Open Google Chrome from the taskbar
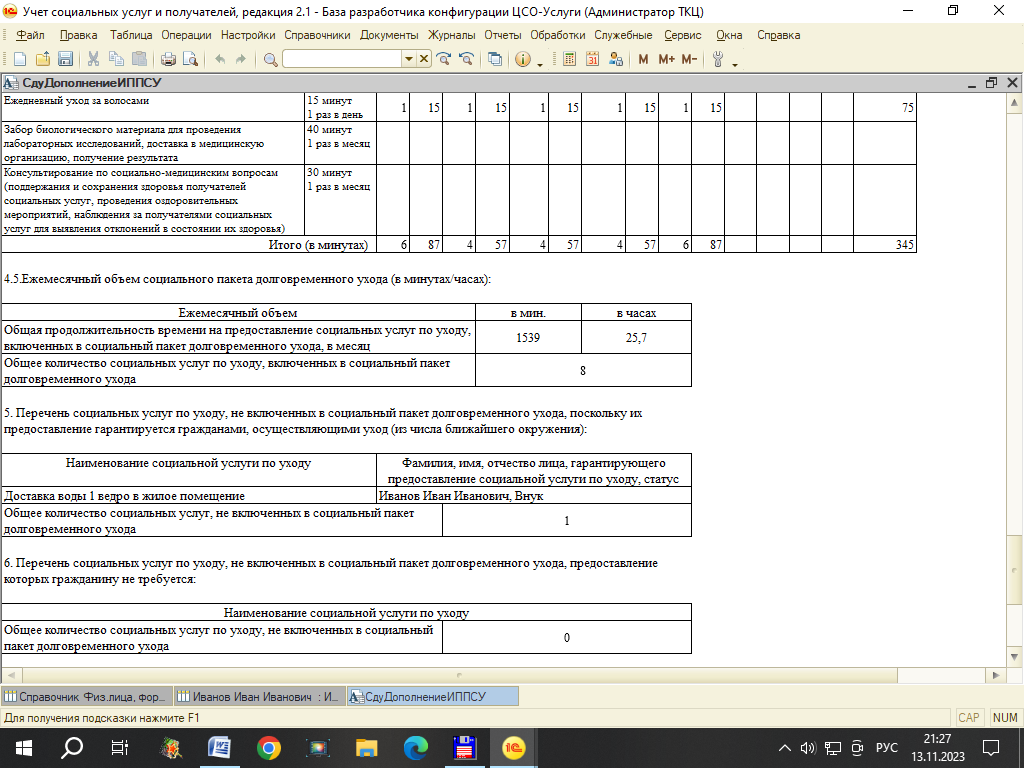Viewport: 1024px width, 768px height. [x=268, y=747]
